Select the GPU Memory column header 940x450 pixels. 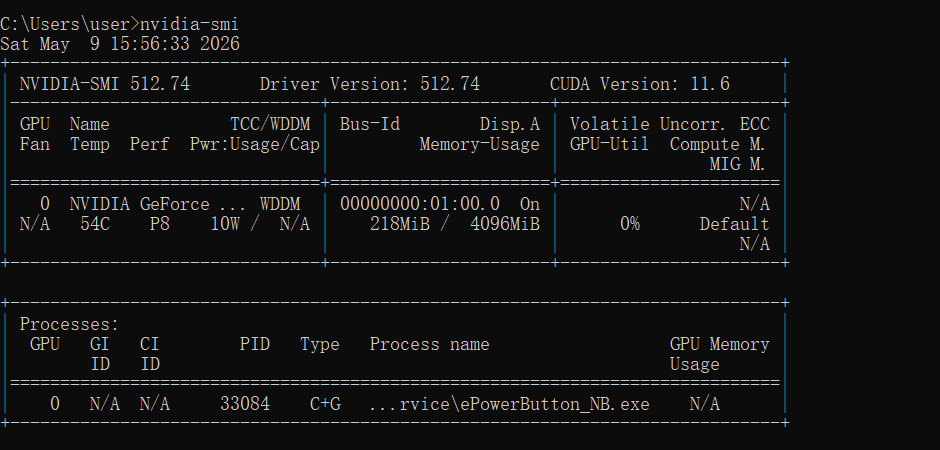pos(719,344)
